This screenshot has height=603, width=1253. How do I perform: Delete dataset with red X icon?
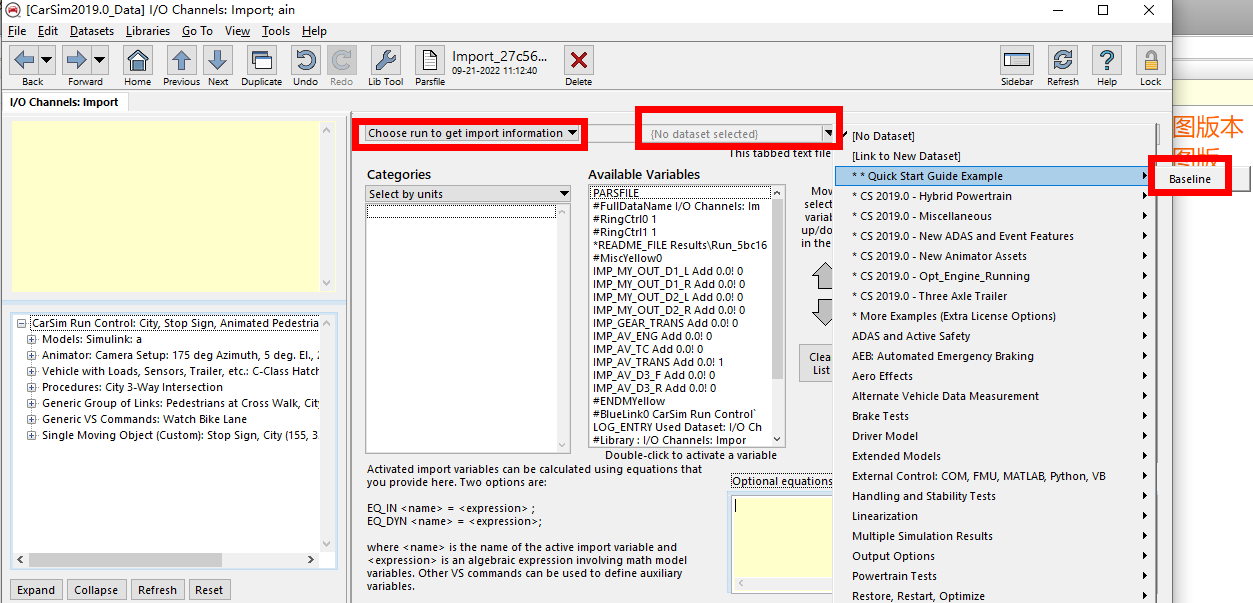point(578,60)
